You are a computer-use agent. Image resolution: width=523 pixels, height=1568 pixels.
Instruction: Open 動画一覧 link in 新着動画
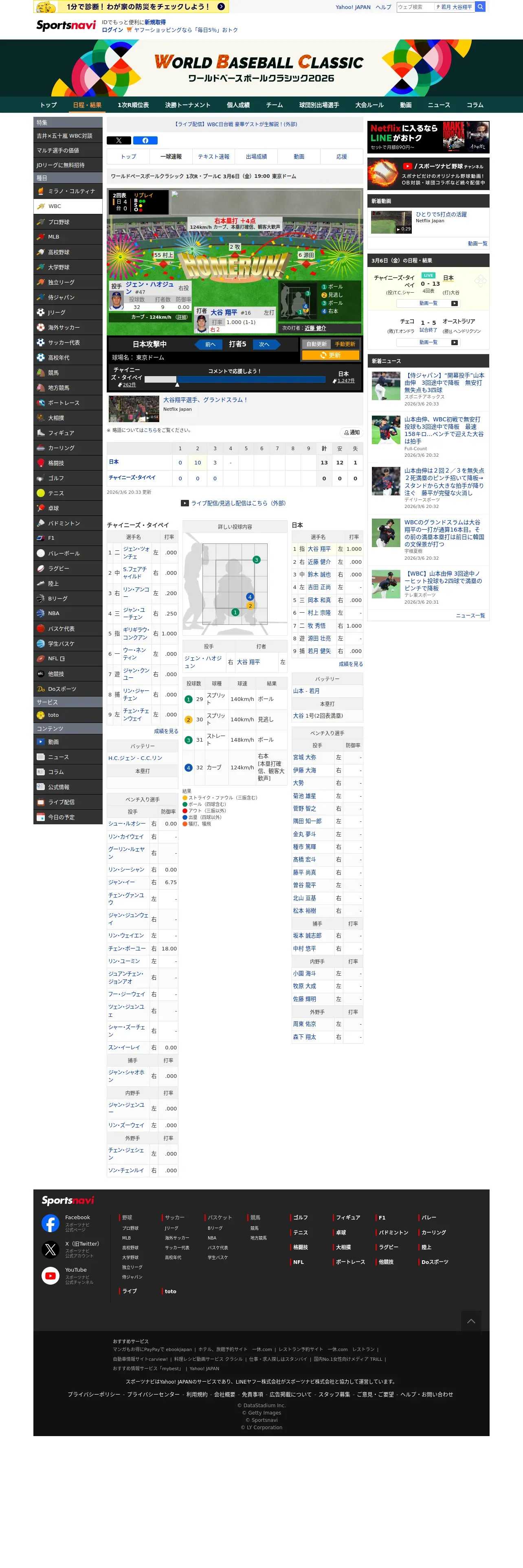pyautogui.click(x=477, y=243)
